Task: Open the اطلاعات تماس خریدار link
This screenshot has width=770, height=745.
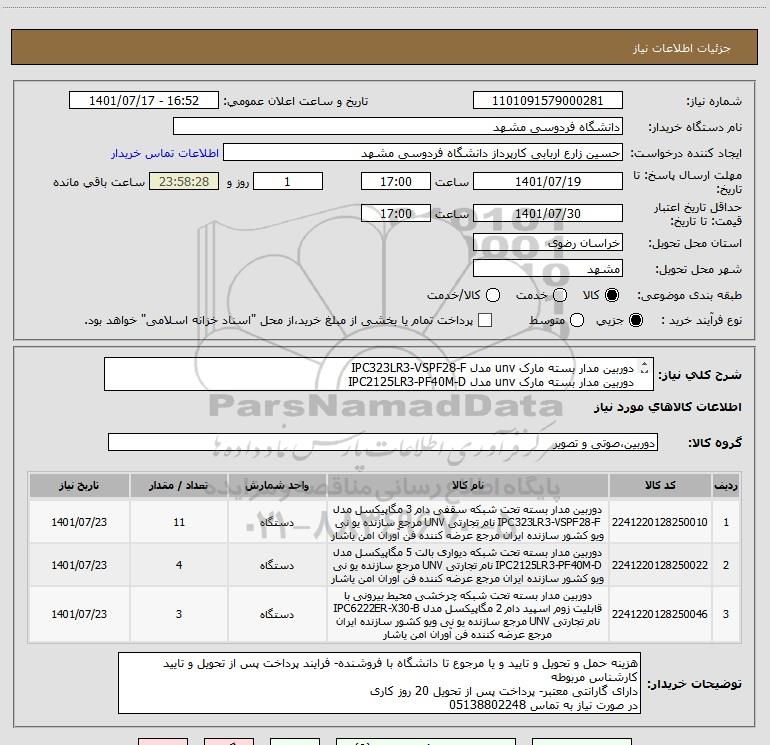Action: point(165,153)
